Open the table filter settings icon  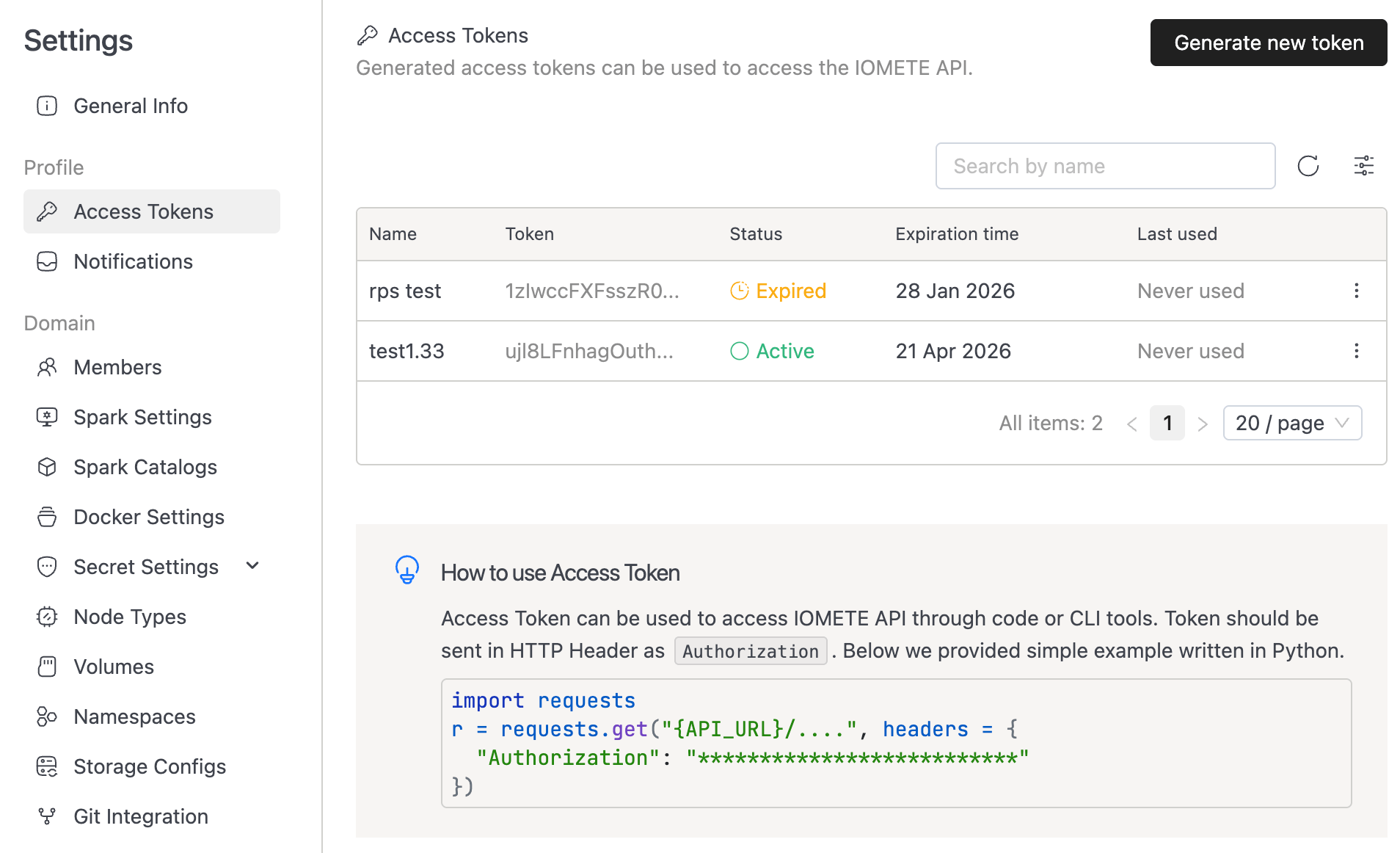click(1363, 166)
